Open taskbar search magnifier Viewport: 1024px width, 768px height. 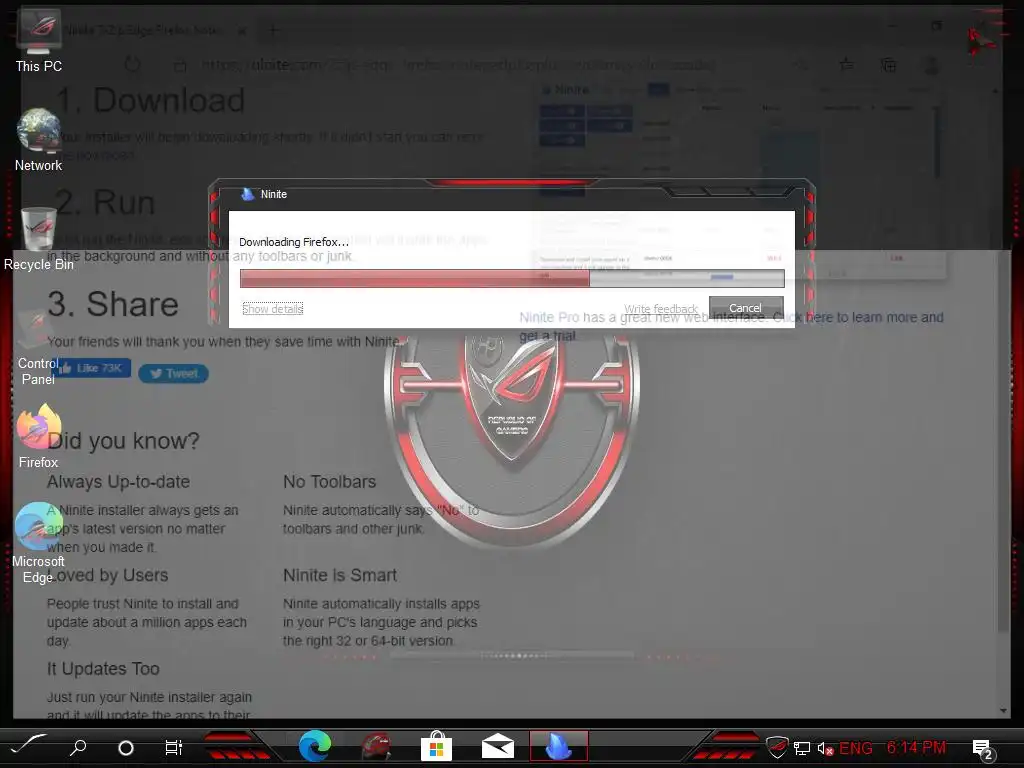coord(78,746)
